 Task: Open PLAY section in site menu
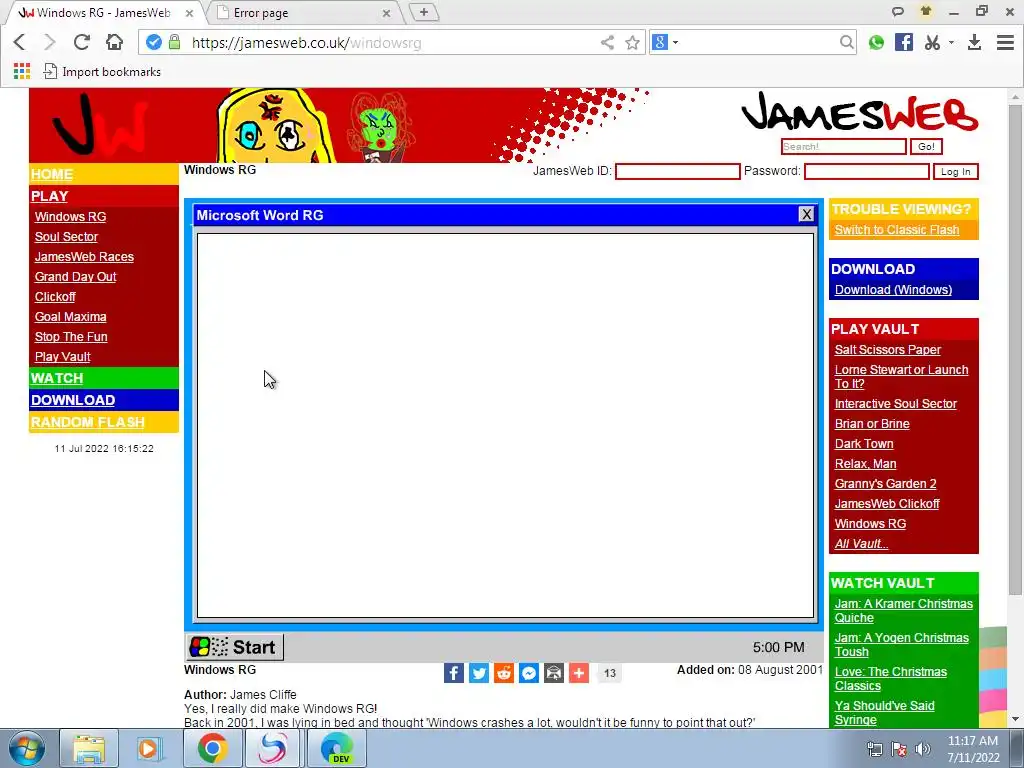coord(49,196)
